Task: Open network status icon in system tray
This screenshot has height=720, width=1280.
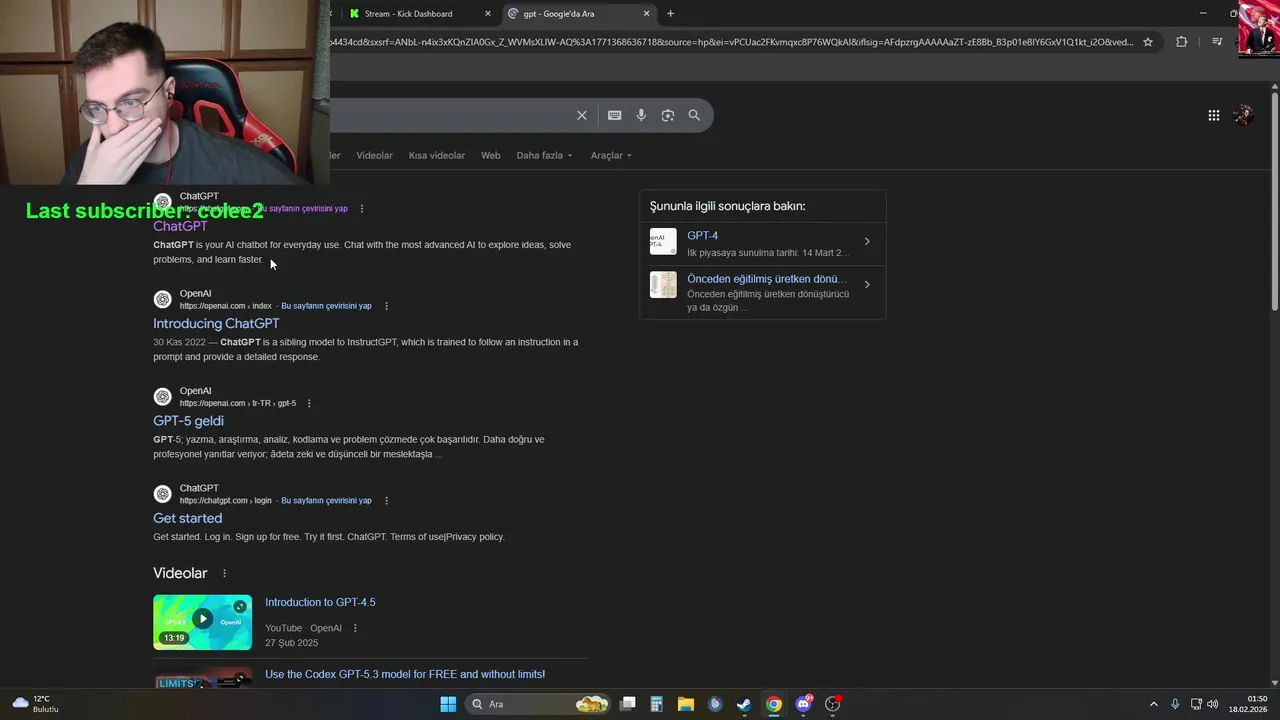Action: click(x=1196, y=704)
